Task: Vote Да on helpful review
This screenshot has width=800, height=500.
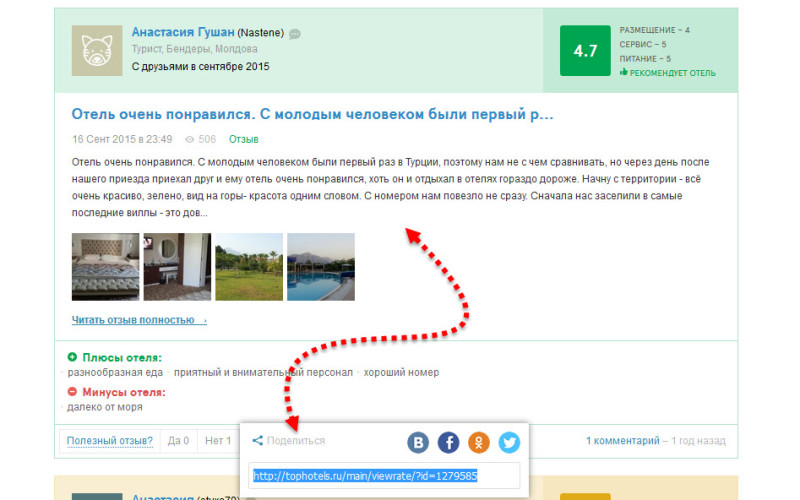Action: click(x=178, y=440)
